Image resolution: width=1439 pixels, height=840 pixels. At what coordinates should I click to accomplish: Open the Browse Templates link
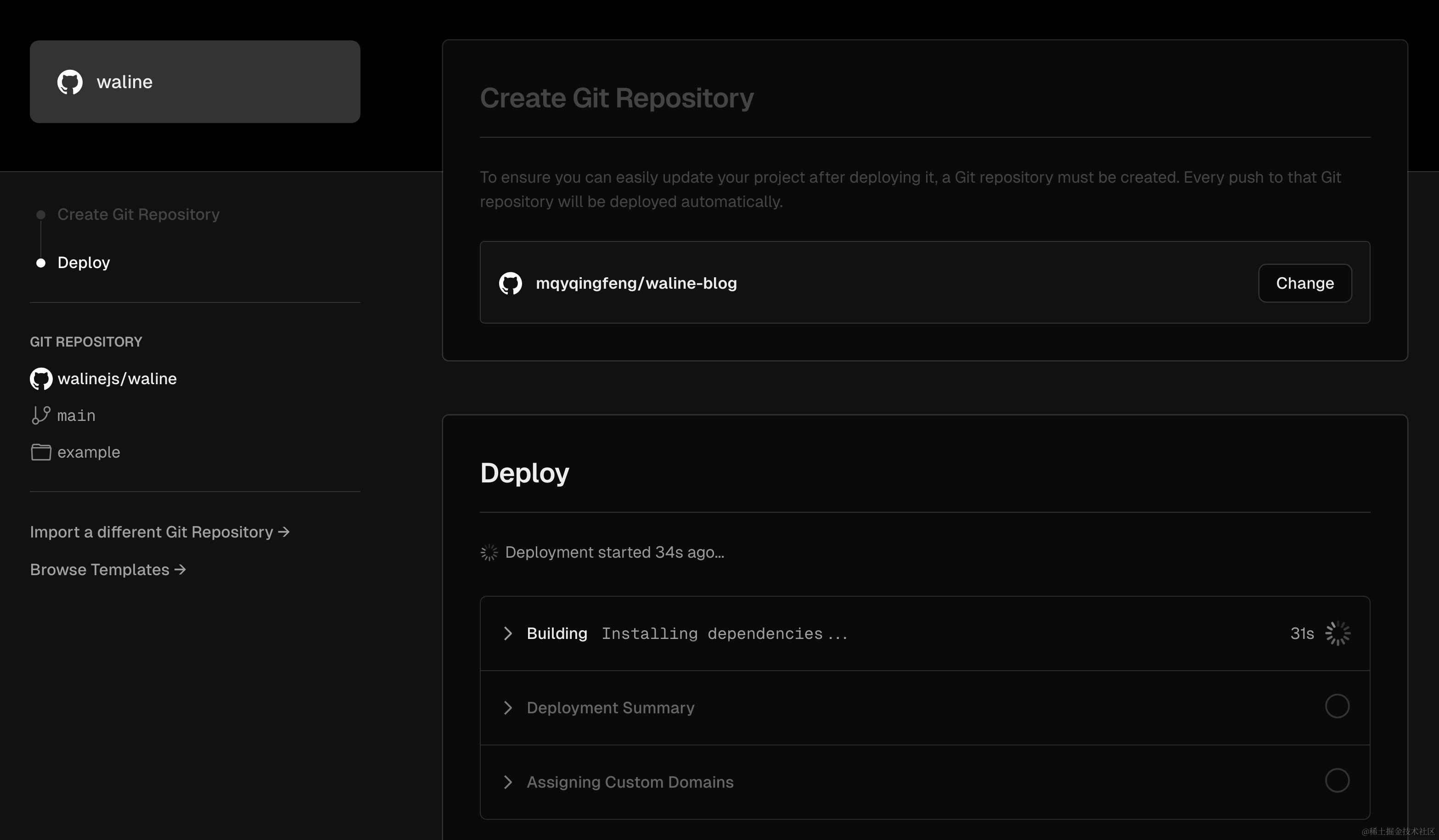click(108, 569)
